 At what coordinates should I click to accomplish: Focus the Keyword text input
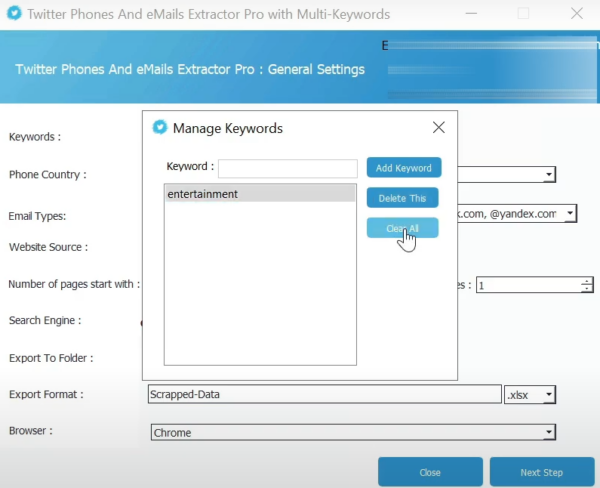[287, 168]
